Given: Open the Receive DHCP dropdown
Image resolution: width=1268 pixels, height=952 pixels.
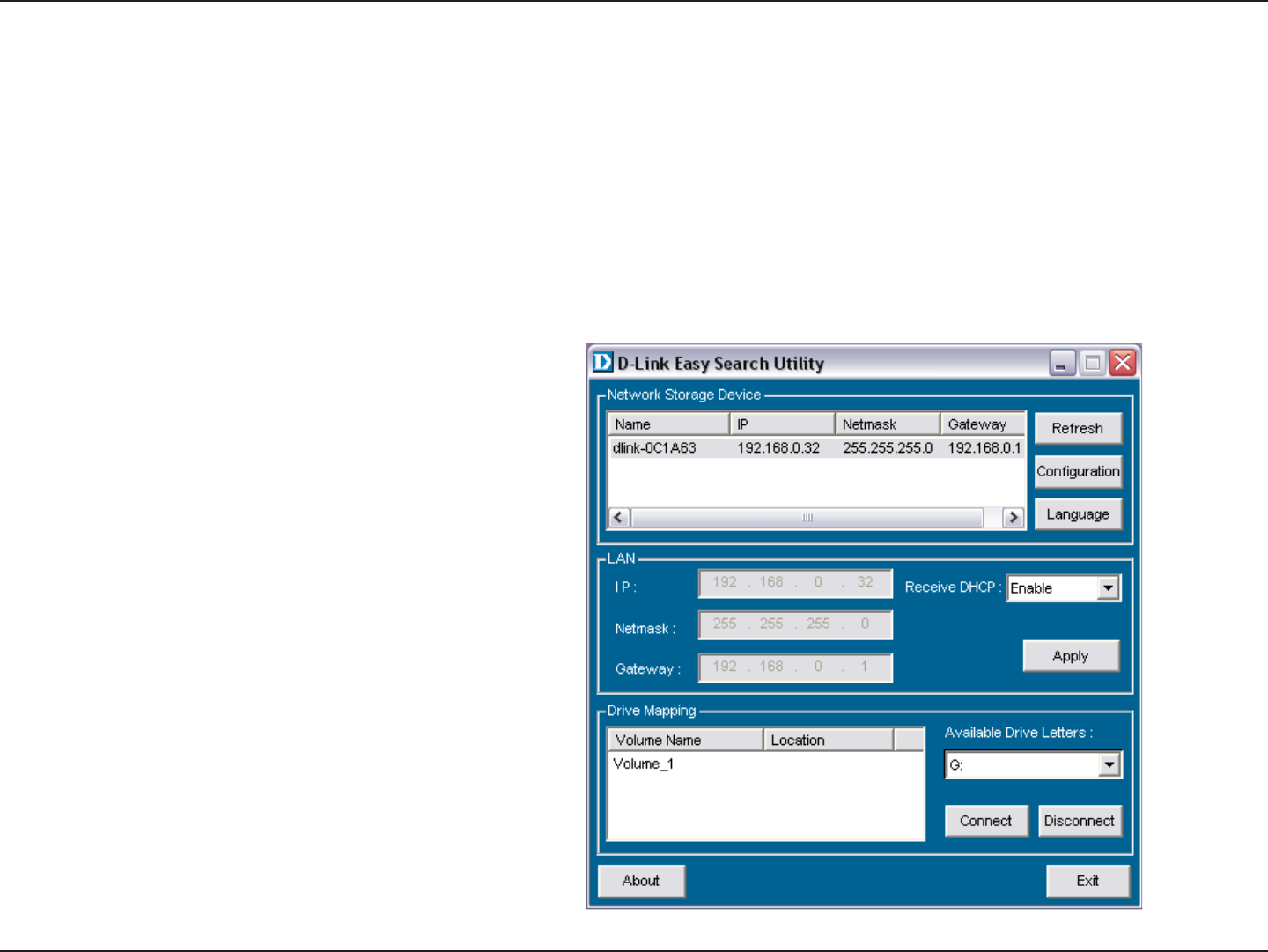Looking at the screenshot, I should click(1109, 587).
